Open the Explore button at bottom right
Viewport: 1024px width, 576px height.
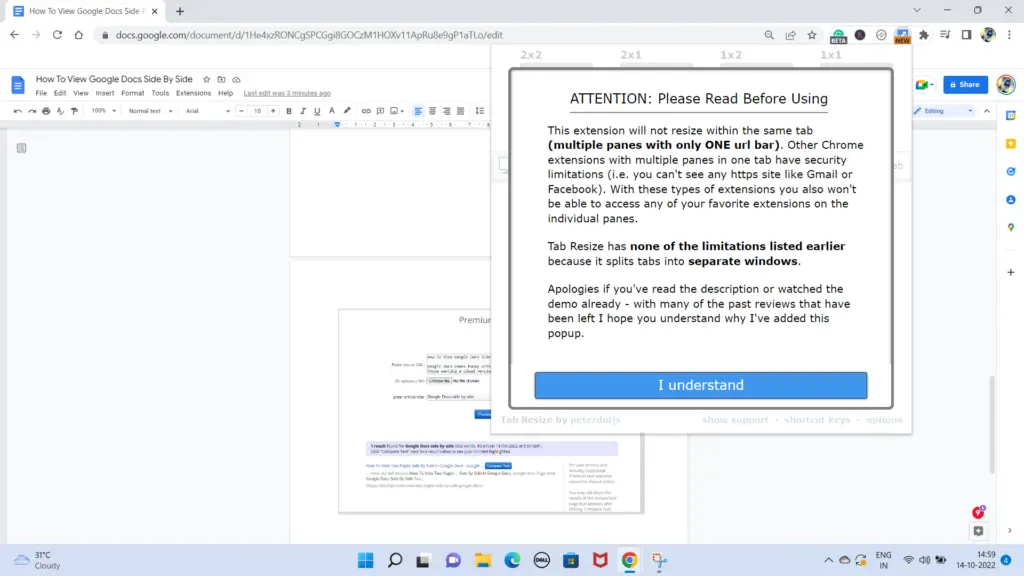coord(978,531)
